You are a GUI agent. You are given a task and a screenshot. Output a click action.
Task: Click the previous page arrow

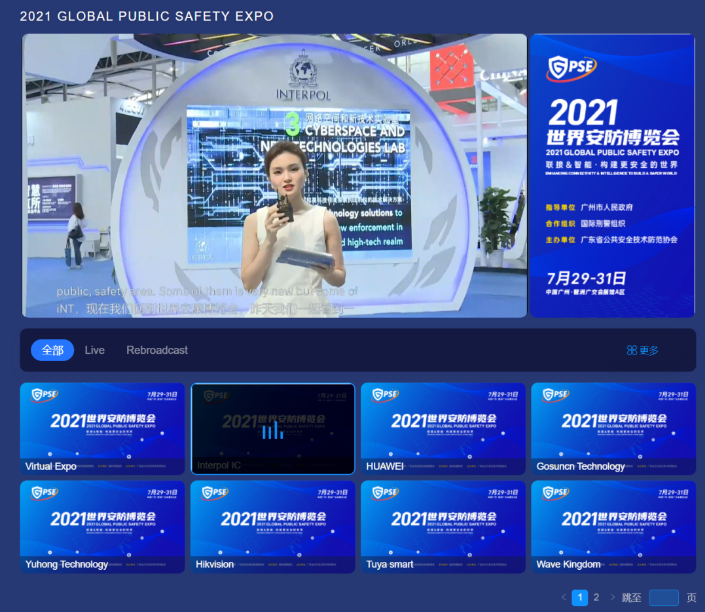[x=564, y=598]
